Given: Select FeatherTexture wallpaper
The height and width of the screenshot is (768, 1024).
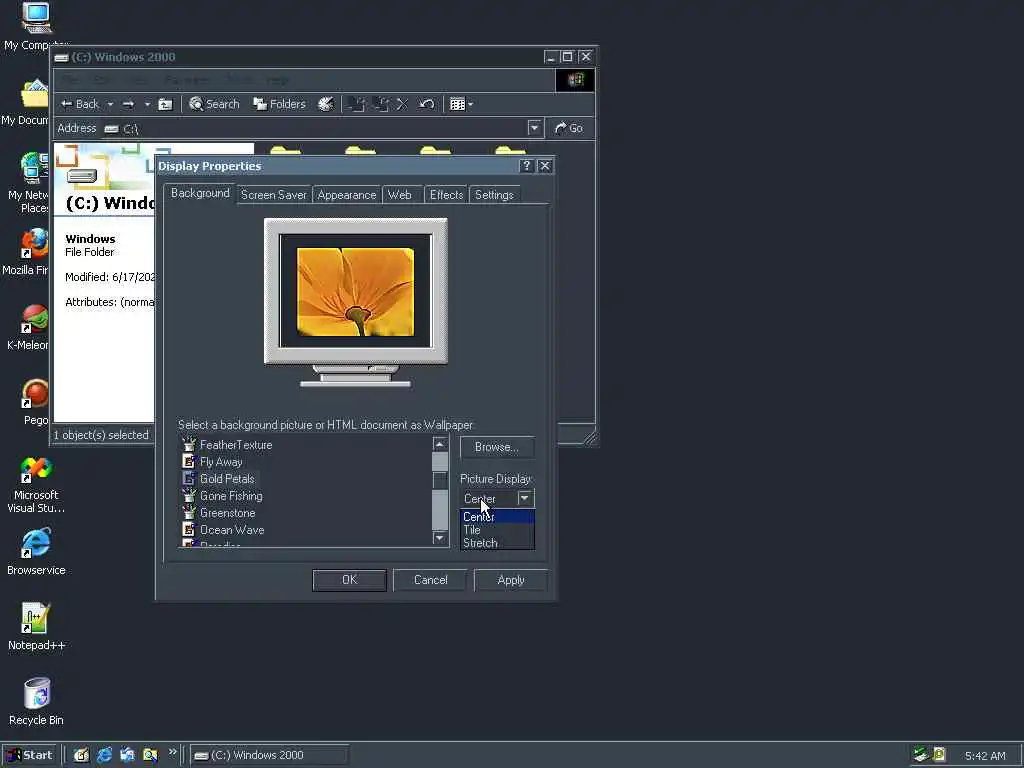Looking at the screenshot, I should (x=236, y=445).
